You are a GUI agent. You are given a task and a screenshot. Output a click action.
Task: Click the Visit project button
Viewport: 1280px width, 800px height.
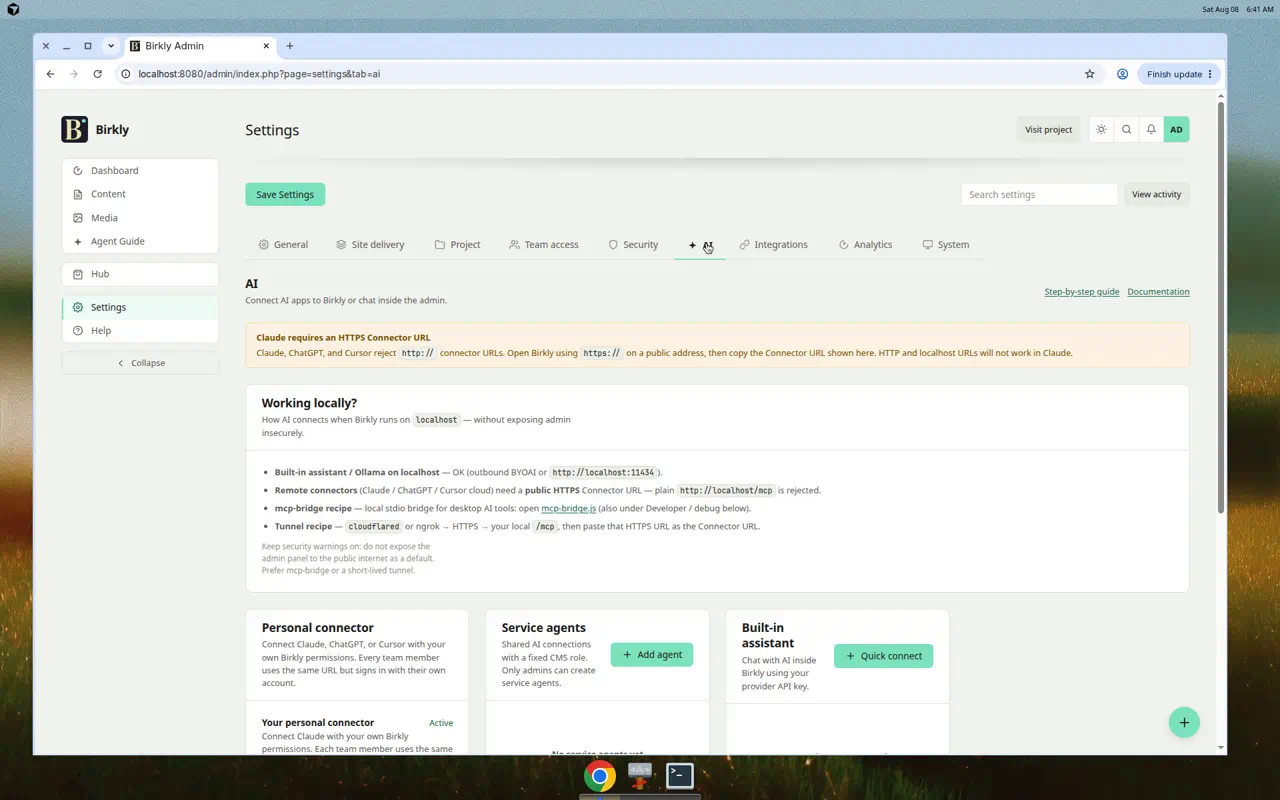[1048, 130]
